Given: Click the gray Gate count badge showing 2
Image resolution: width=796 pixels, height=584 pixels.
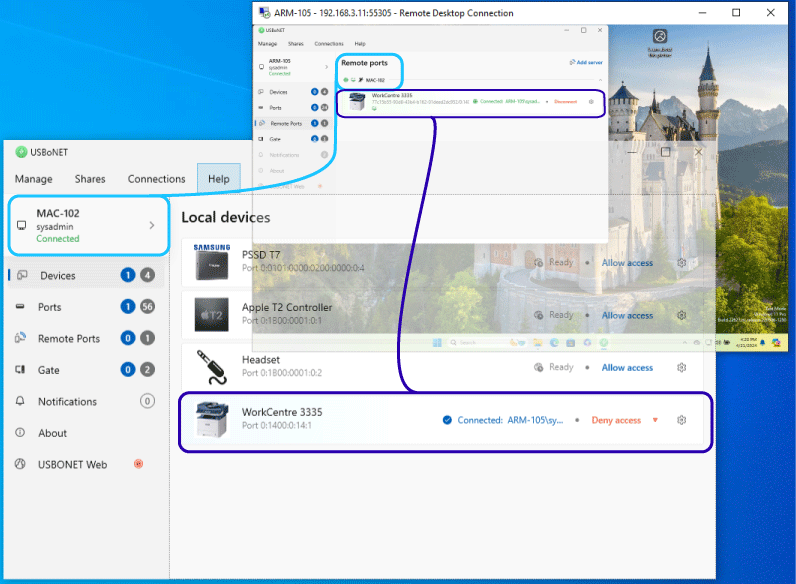Looking at the screenshot, I should [147, 369].
